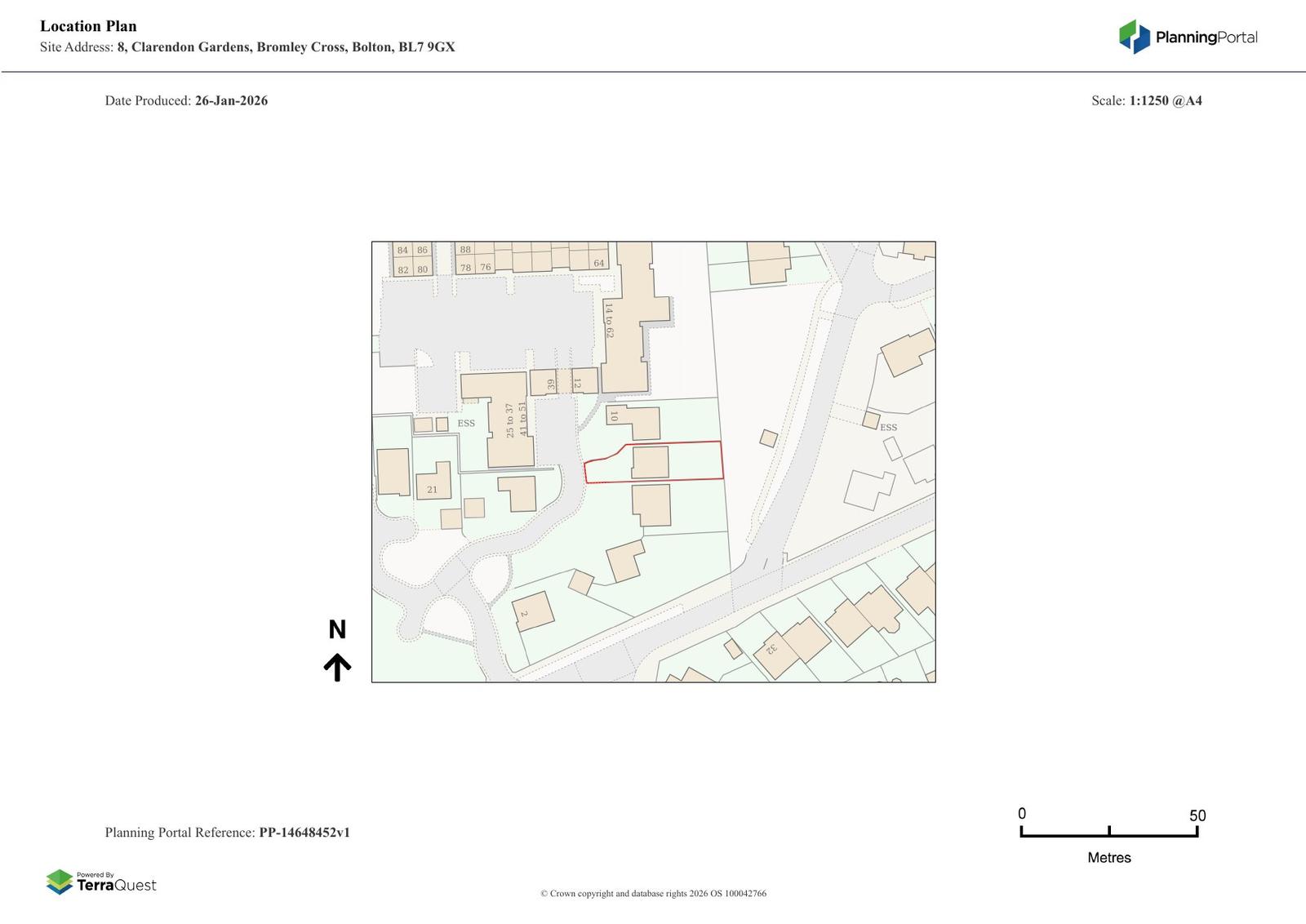Click the north arrow symbol

pyautogui.click(x=337, y=667)
